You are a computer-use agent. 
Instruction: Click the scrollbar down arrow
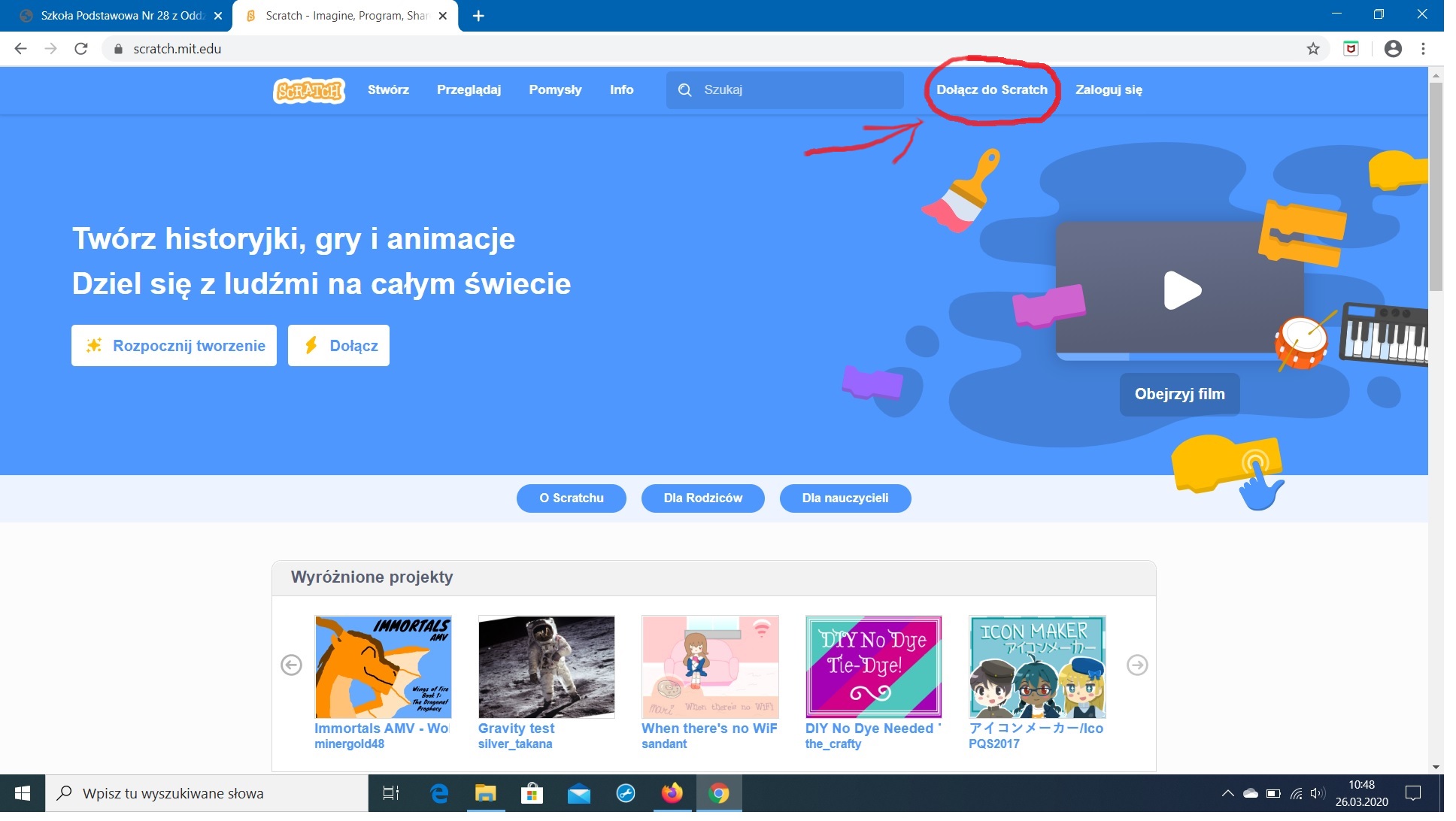tap(1436, 767)
